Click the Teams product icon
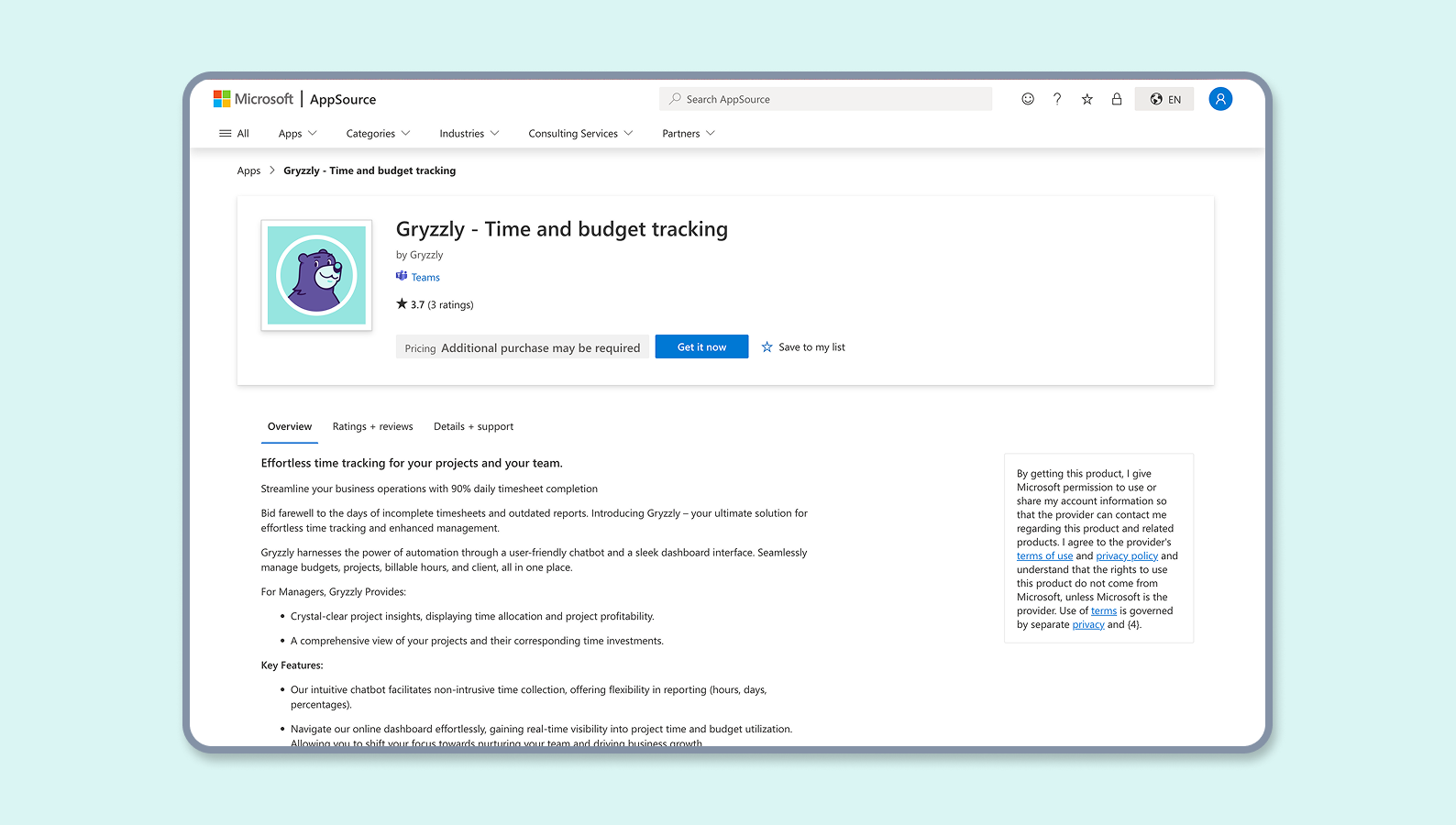This screenshot has width=1456, height=825. pyautogui.click(x=402, y=276)
